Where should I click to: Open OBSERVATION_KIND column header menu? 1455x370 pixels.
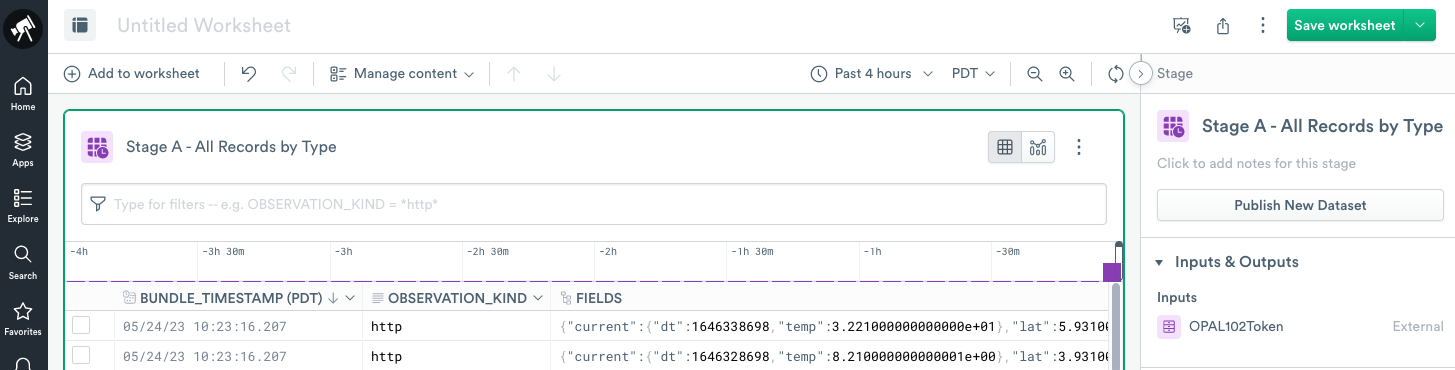[x=538, y=298]
